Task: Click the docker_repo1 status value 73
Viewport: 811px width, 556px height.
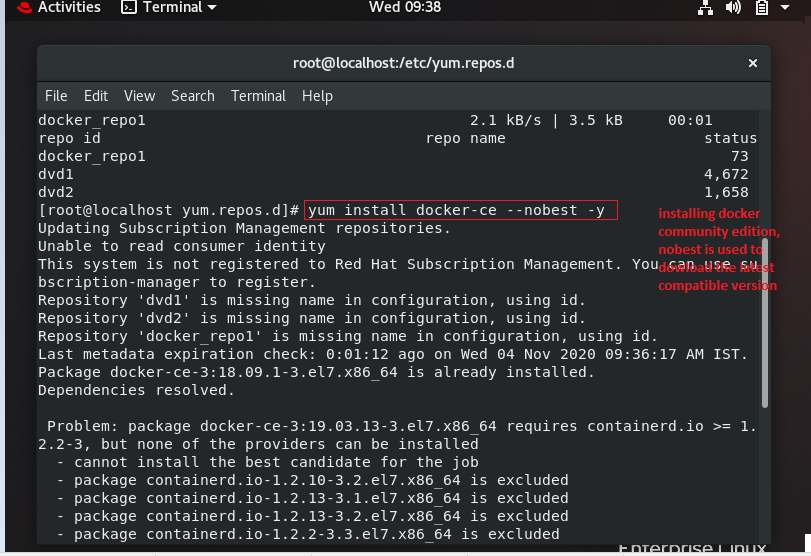Action: (740, 156)
